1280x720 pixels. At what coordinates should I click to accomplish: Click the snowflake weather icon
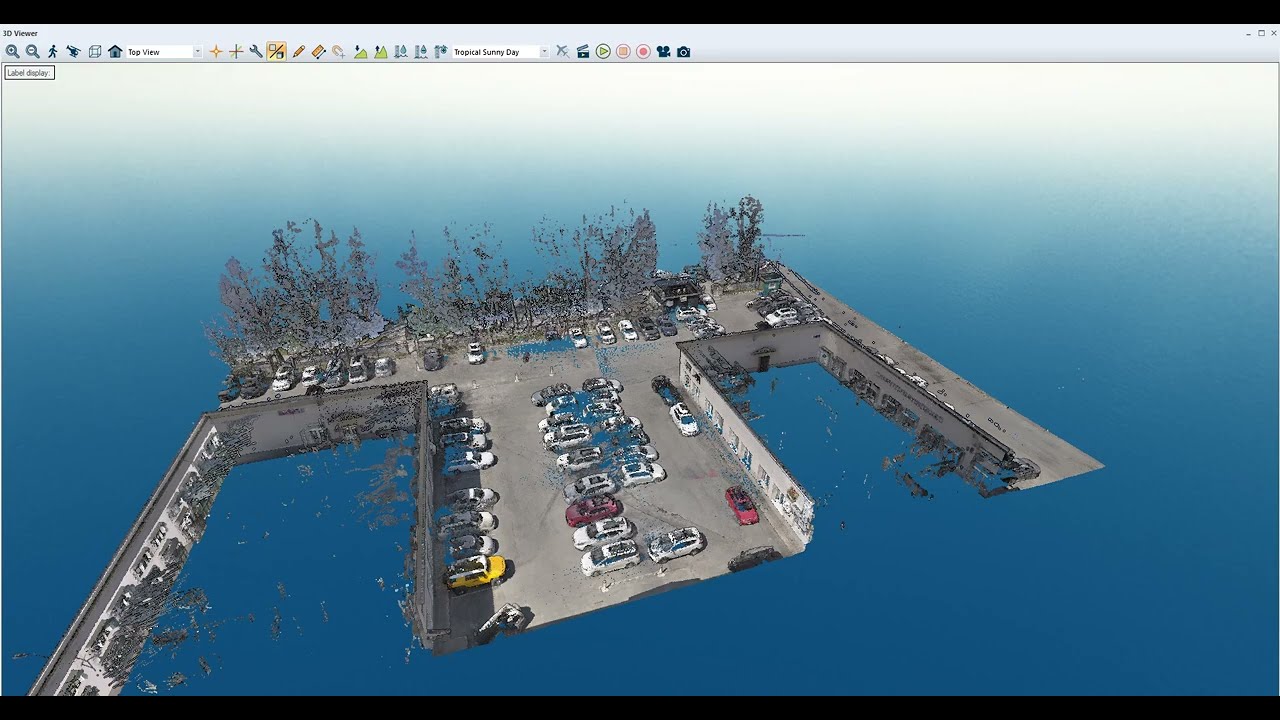click(x=441, y=52)
